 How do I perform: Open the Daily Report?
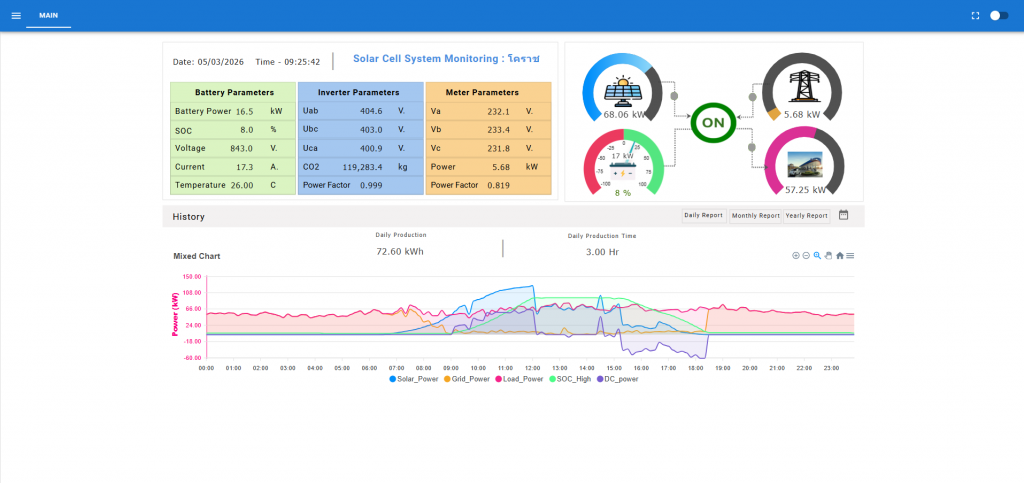coord(703,215)
